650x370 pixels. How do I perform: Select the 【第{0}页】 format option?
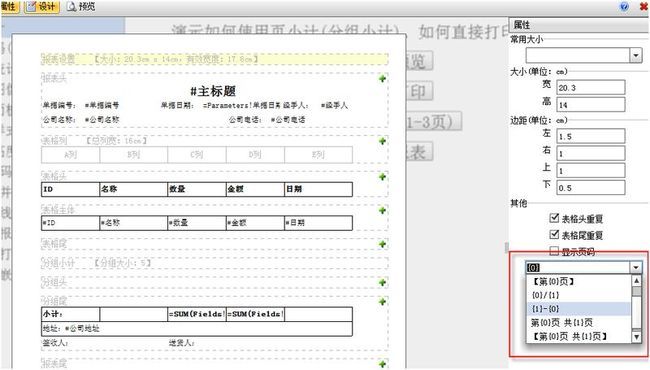pos(578,282)
